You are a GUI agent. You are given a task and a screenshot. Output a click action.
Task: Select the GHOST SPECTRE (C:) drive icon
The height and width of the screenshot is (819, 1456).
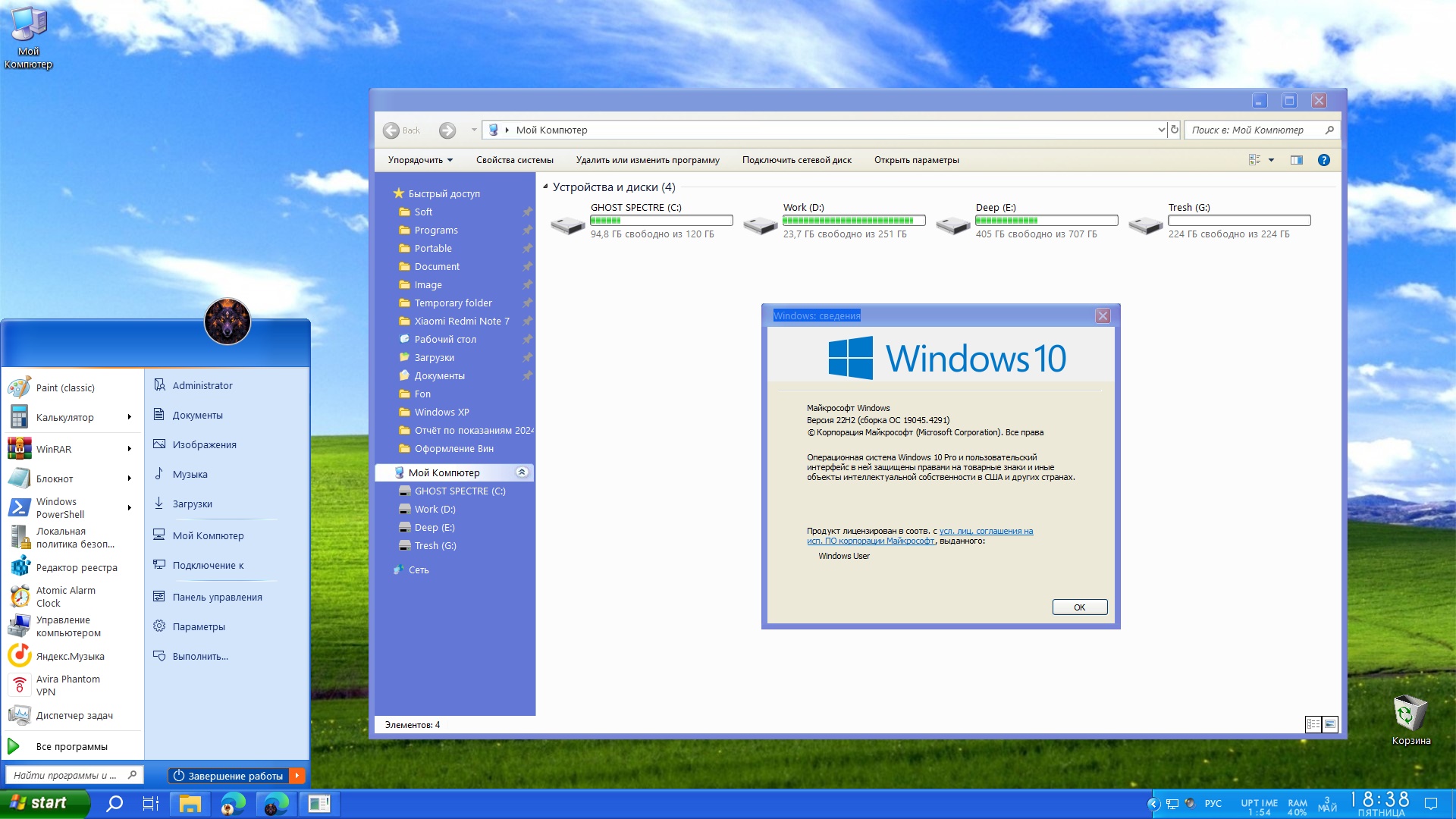pyautogui.click(x=567, y=224)
